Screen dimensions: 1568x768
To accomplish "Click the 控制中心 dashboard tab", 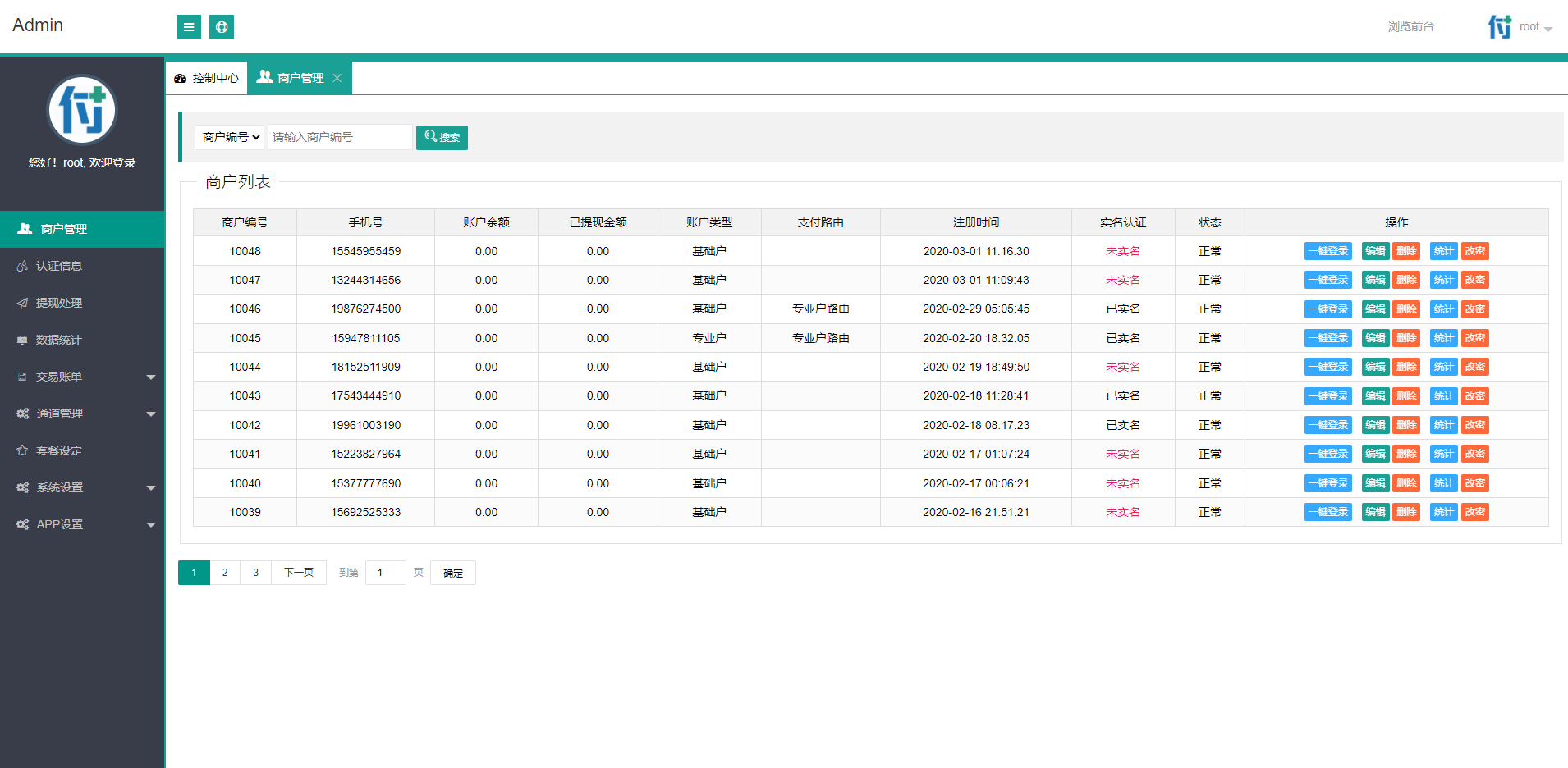I will point(207,78).
